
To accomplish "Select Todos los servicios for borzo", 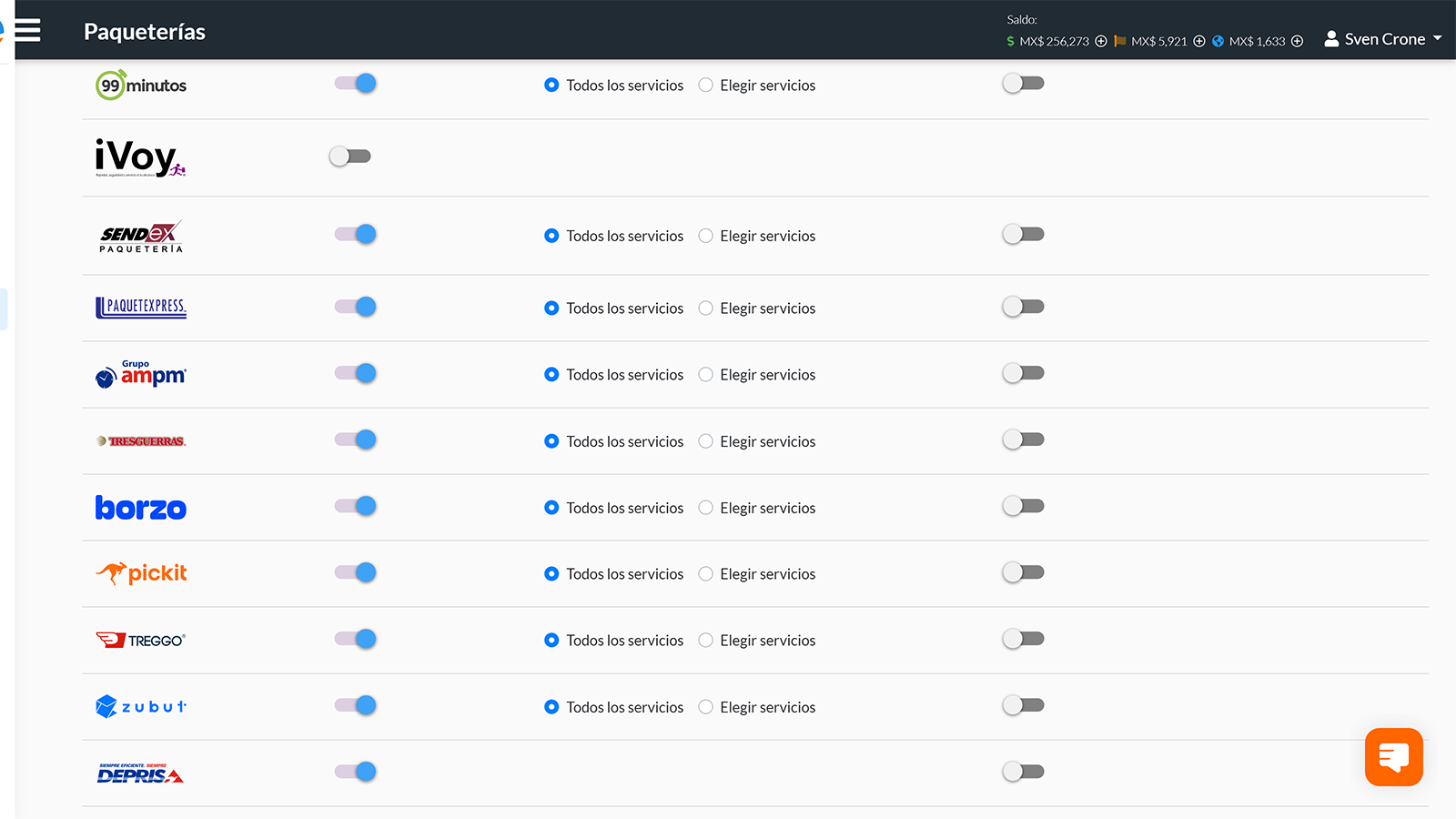I will (551, 508).
